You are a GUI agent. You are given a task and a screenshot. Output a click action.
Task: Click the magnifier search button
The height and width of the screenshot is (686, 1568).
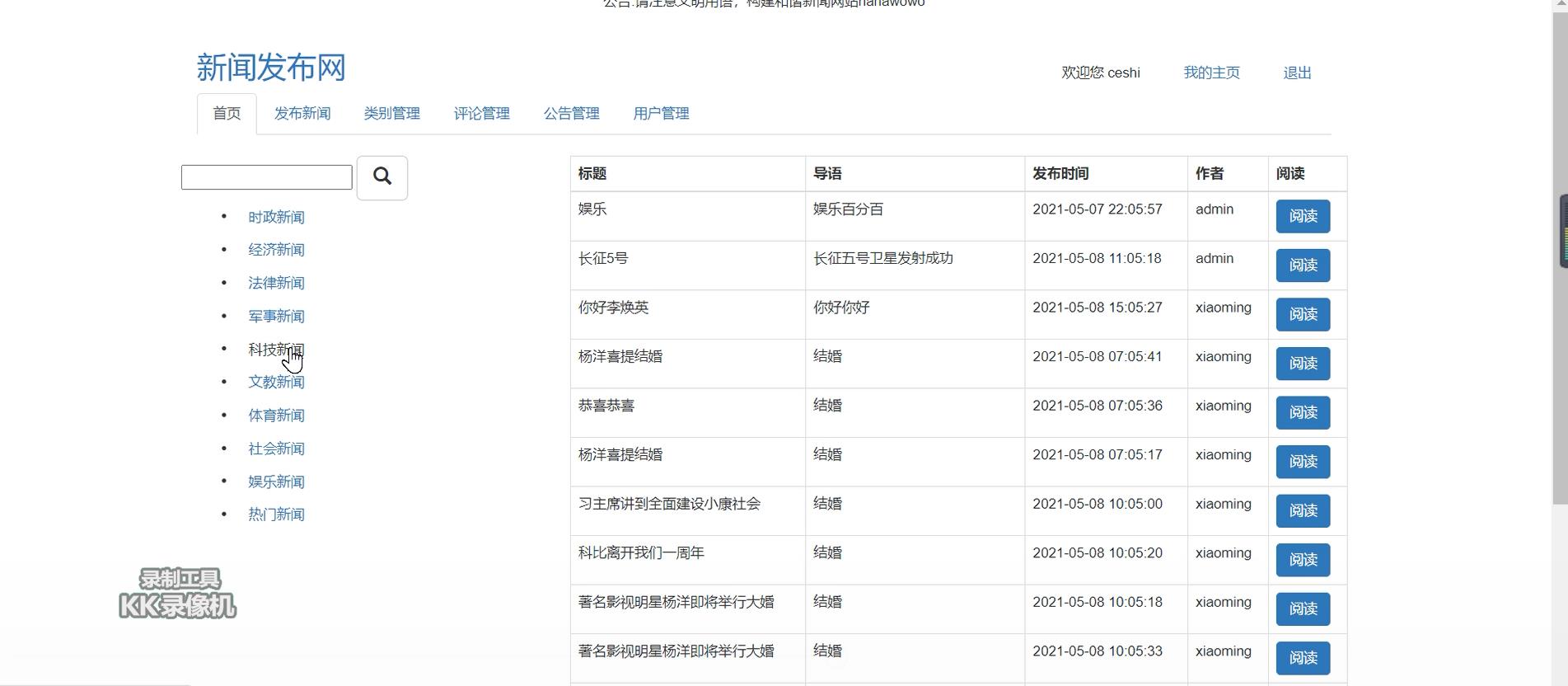pyautogui.click(x=382, y=177)
